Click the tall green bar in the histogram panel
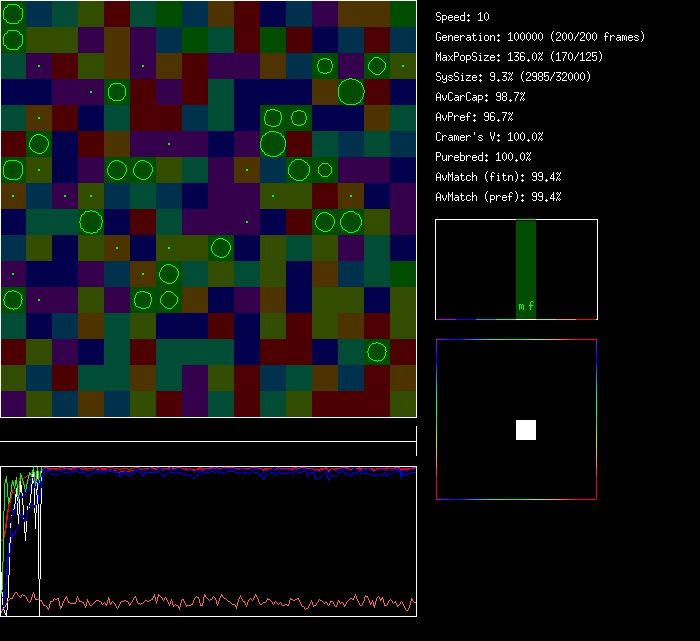 (526, 260)
